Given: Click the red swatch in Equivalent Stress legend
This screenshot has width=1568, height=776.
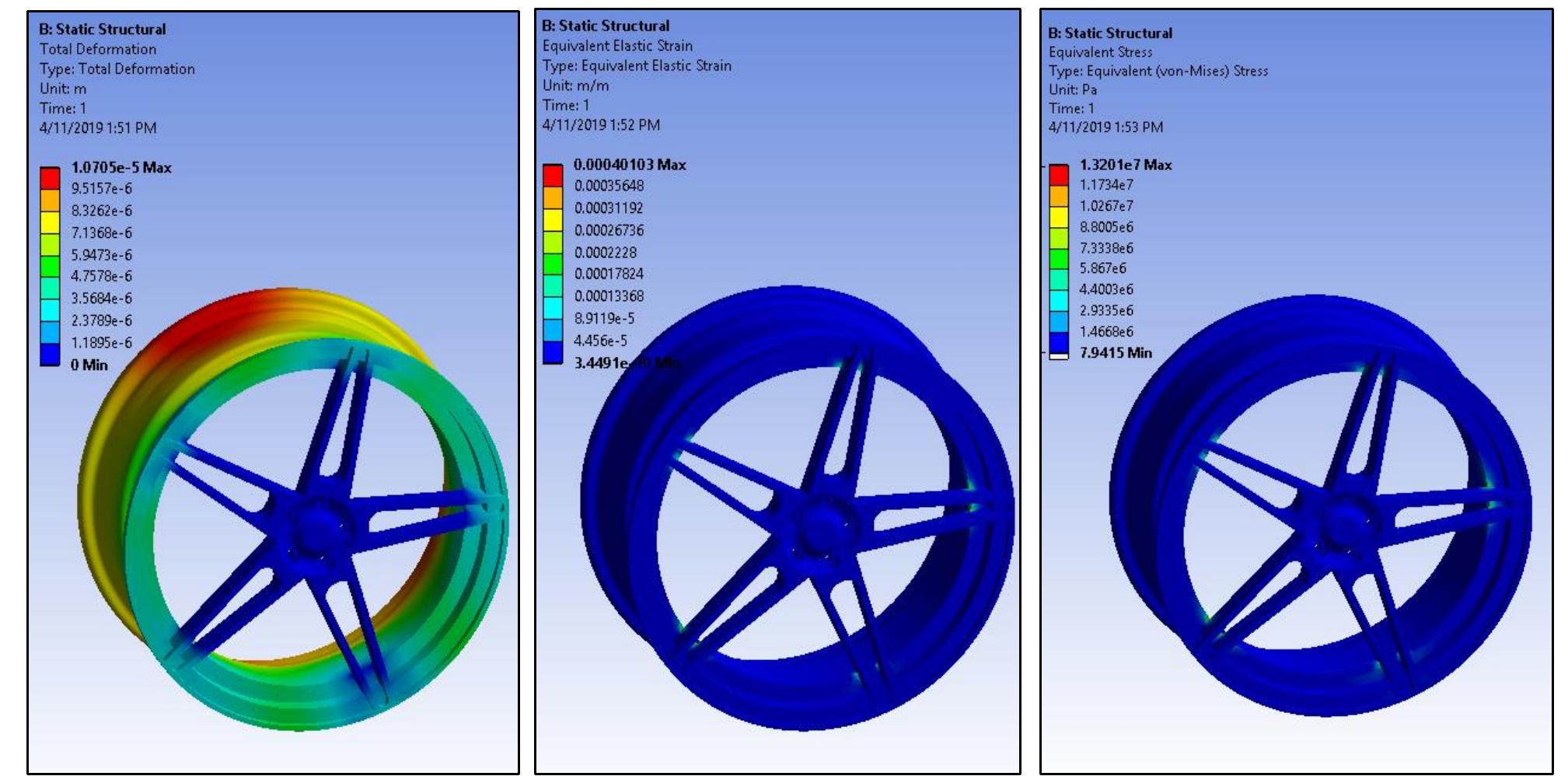Looking at the screenshot, I should click(1059, 174).
